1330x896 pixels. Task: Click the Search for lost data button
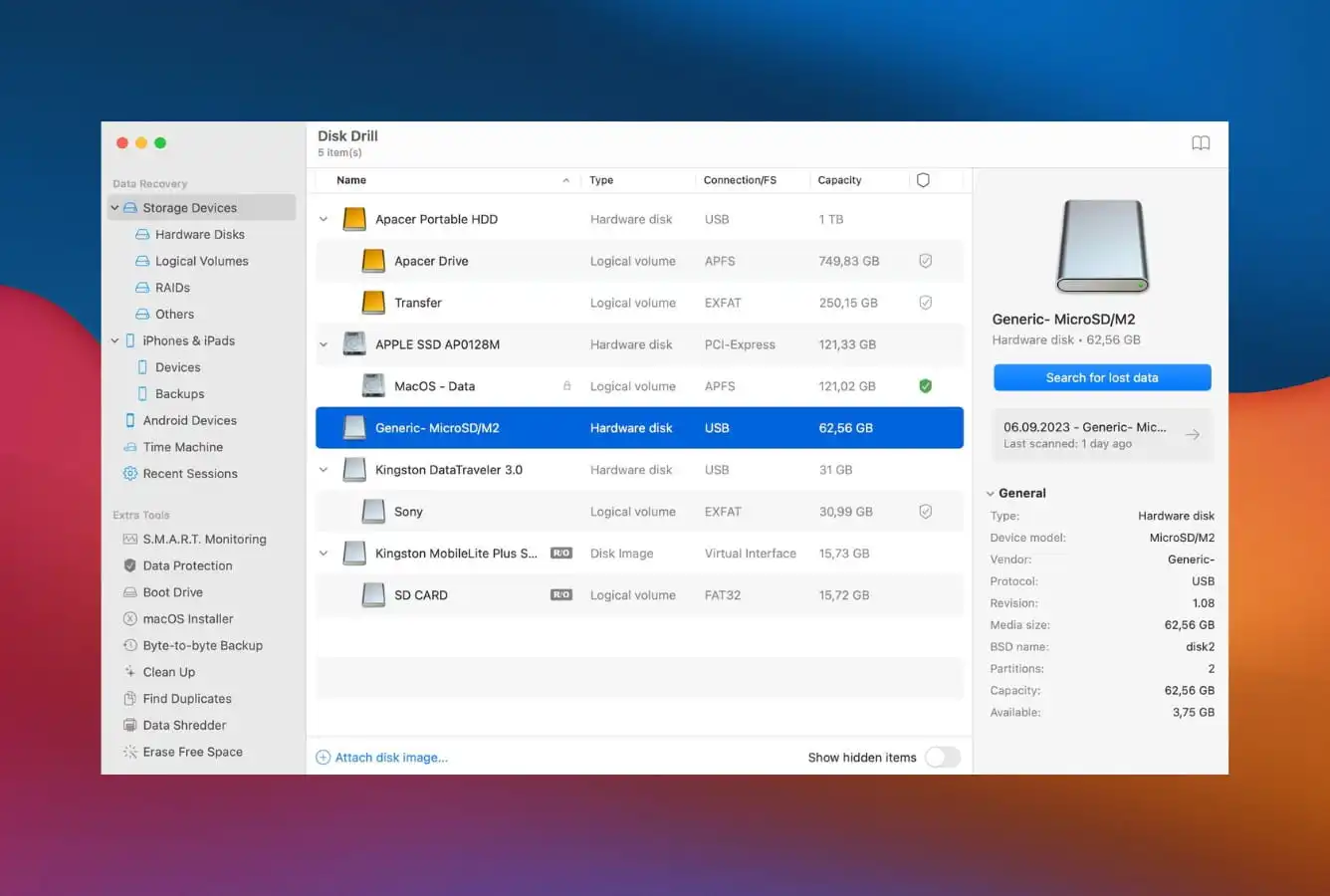pyautogui.click(x=1102, y=378)
